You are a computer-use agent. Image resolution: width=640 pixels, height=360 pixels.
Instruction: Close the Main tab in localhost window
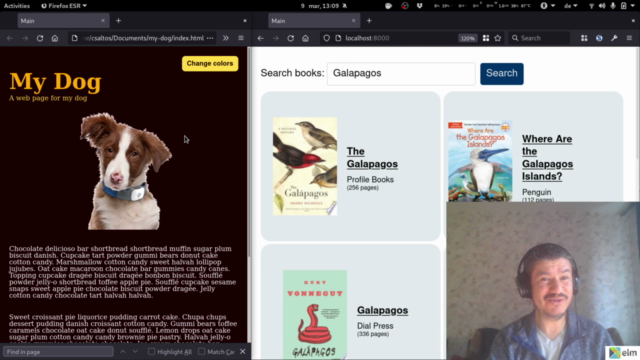(x=353, y=20)
